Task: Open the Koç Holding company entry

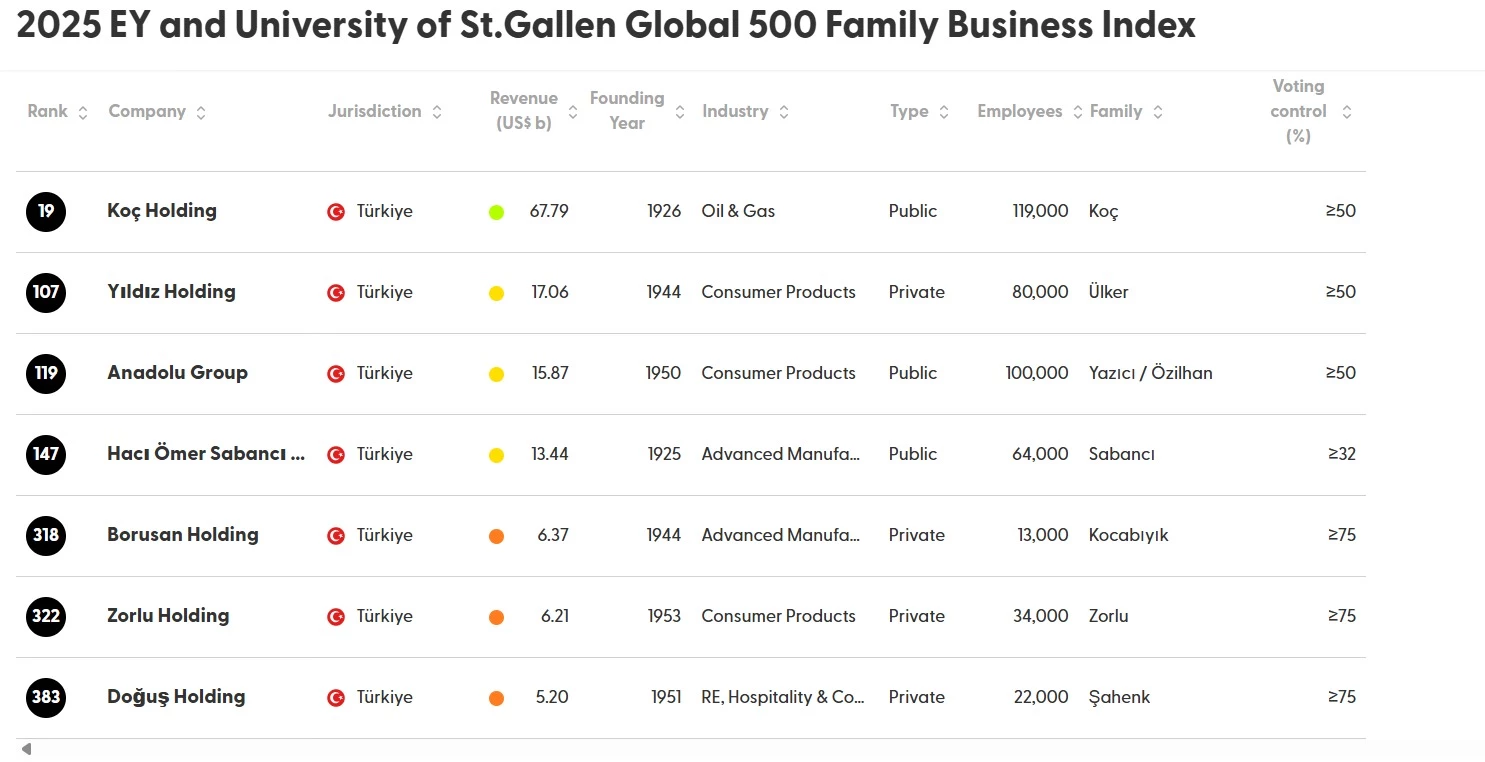Action: point(162,211)
